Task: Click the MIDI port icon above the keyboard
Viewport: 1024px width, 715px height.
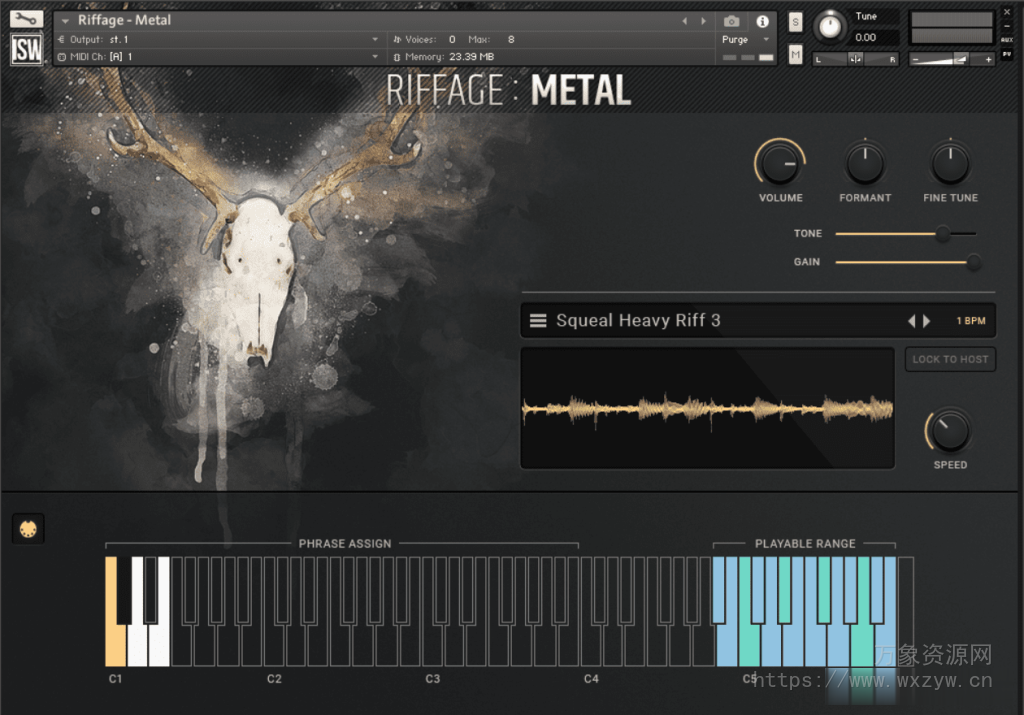Action: click(x=28, y=528)
